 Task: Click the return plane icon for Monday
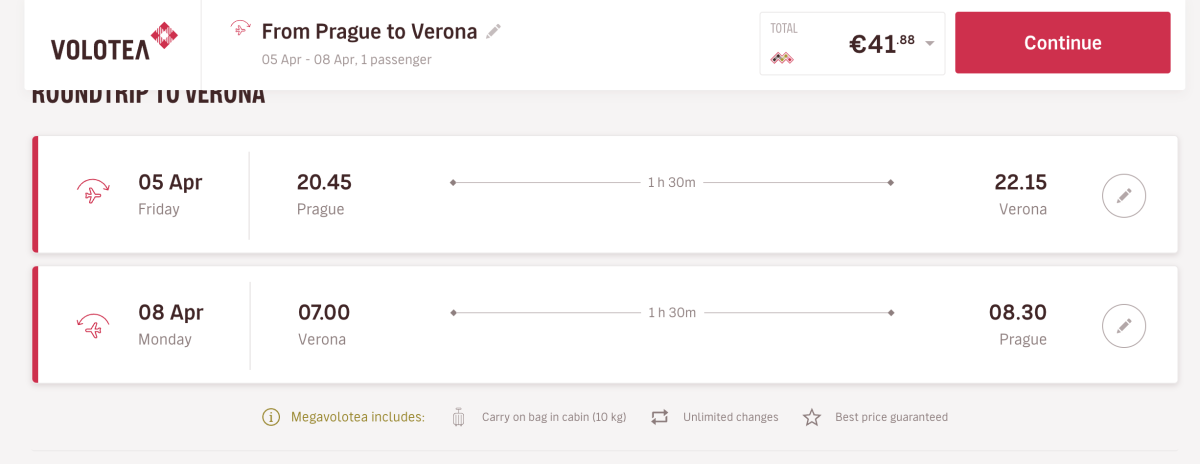coord(93,325)
